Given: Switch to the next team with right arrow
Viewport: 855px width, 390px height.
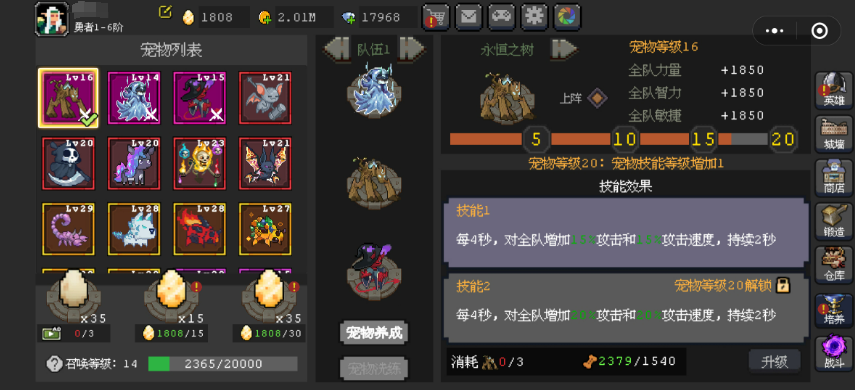Looking at the screenshot, I should pyautogui.click(x=412, y=49).
